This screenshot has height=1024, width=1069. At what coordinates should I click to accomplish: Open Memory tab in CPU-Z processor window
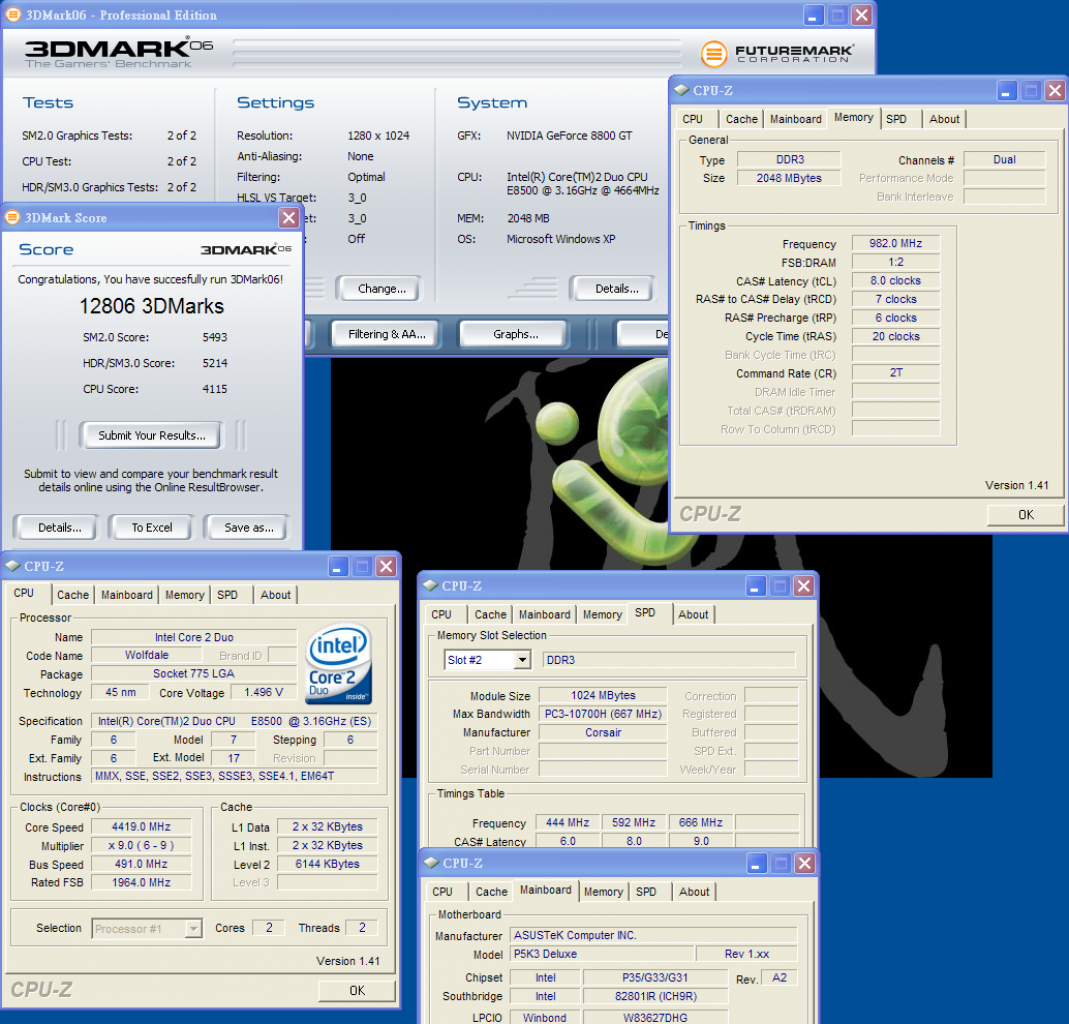pos(185,595)
